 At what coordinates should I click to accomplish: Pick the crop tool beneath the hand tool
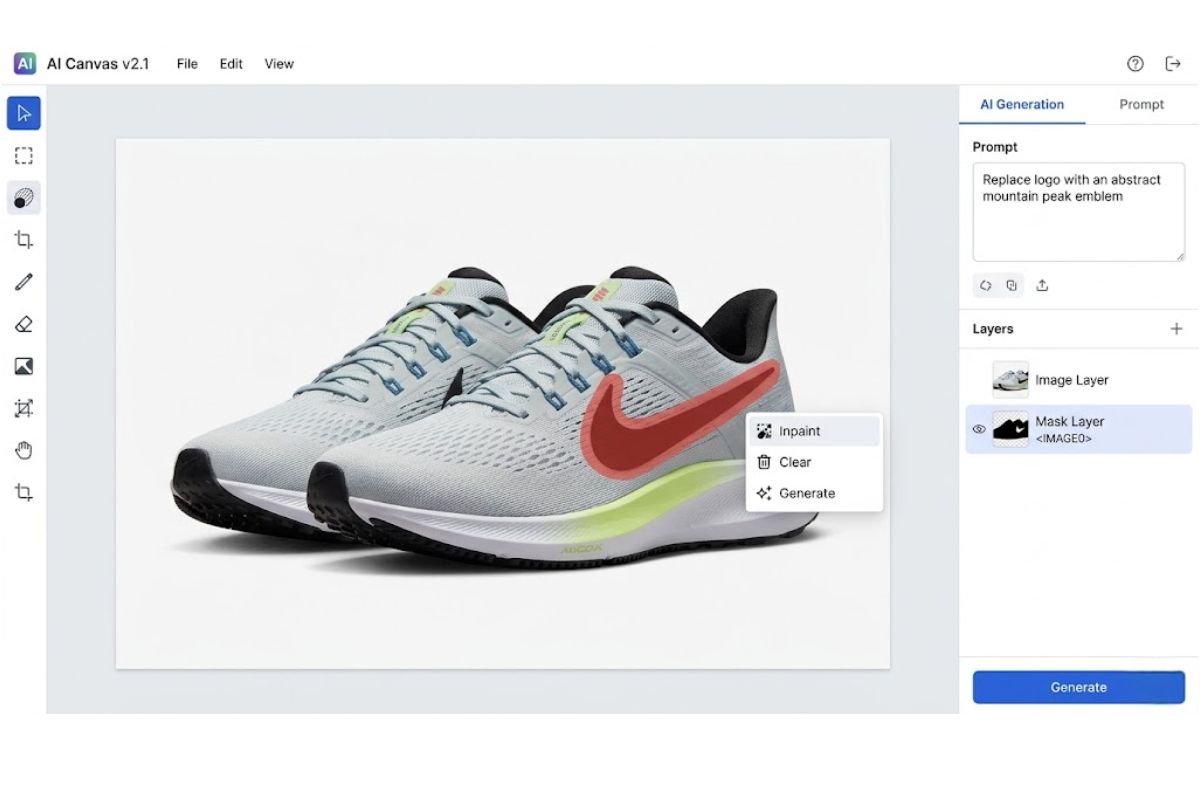(x=24, y=492)
